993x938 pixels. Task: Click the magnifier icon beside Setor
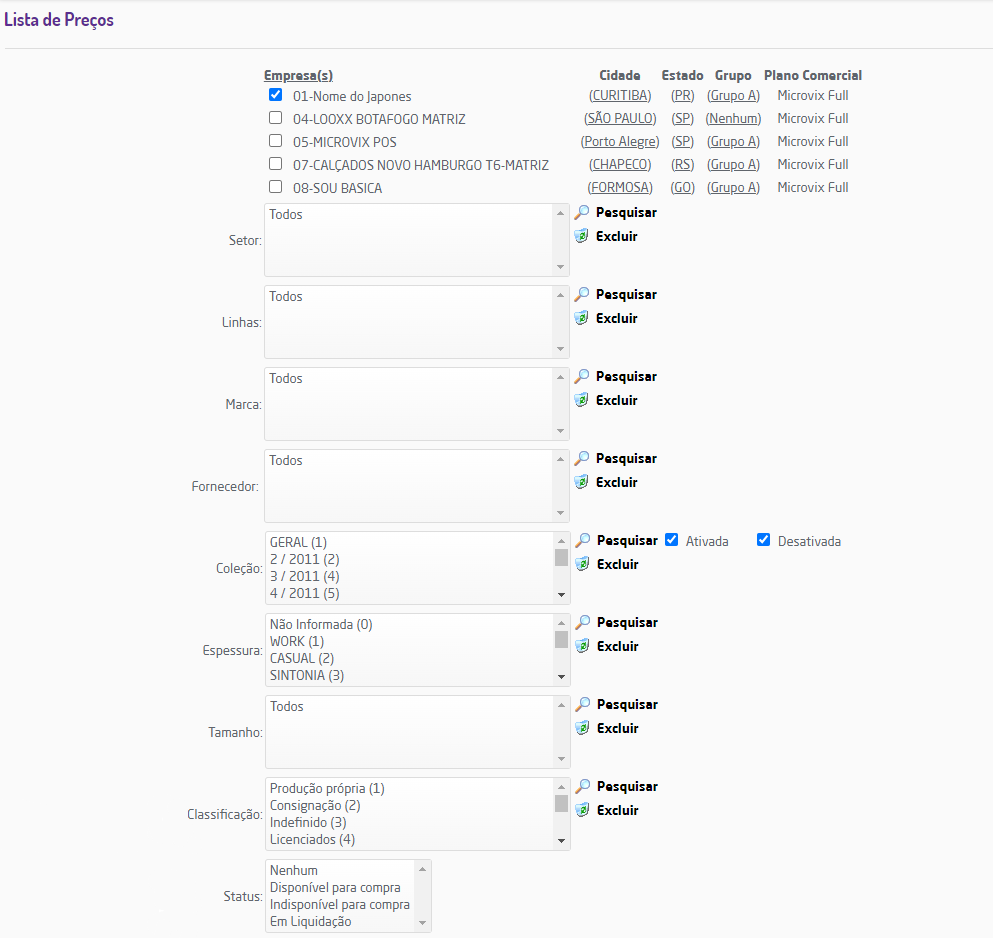(x=581, y=212)
